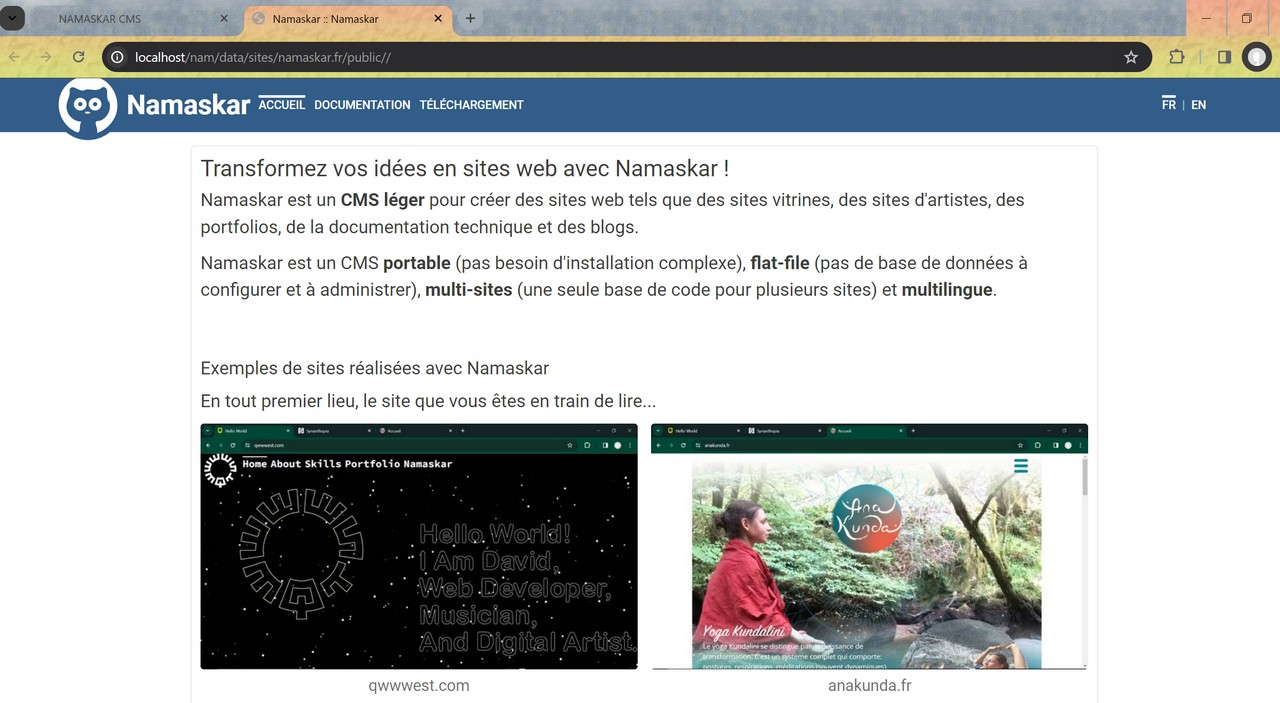
Task: Go to the TÉLÉCHARGEMENT page
Action: pyautogui.click(x=471, y=105)
